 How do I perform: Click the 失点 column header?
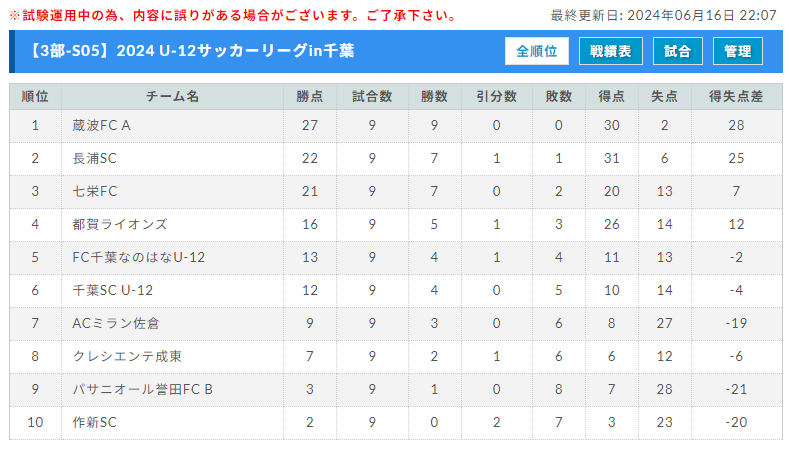(664, 96)
